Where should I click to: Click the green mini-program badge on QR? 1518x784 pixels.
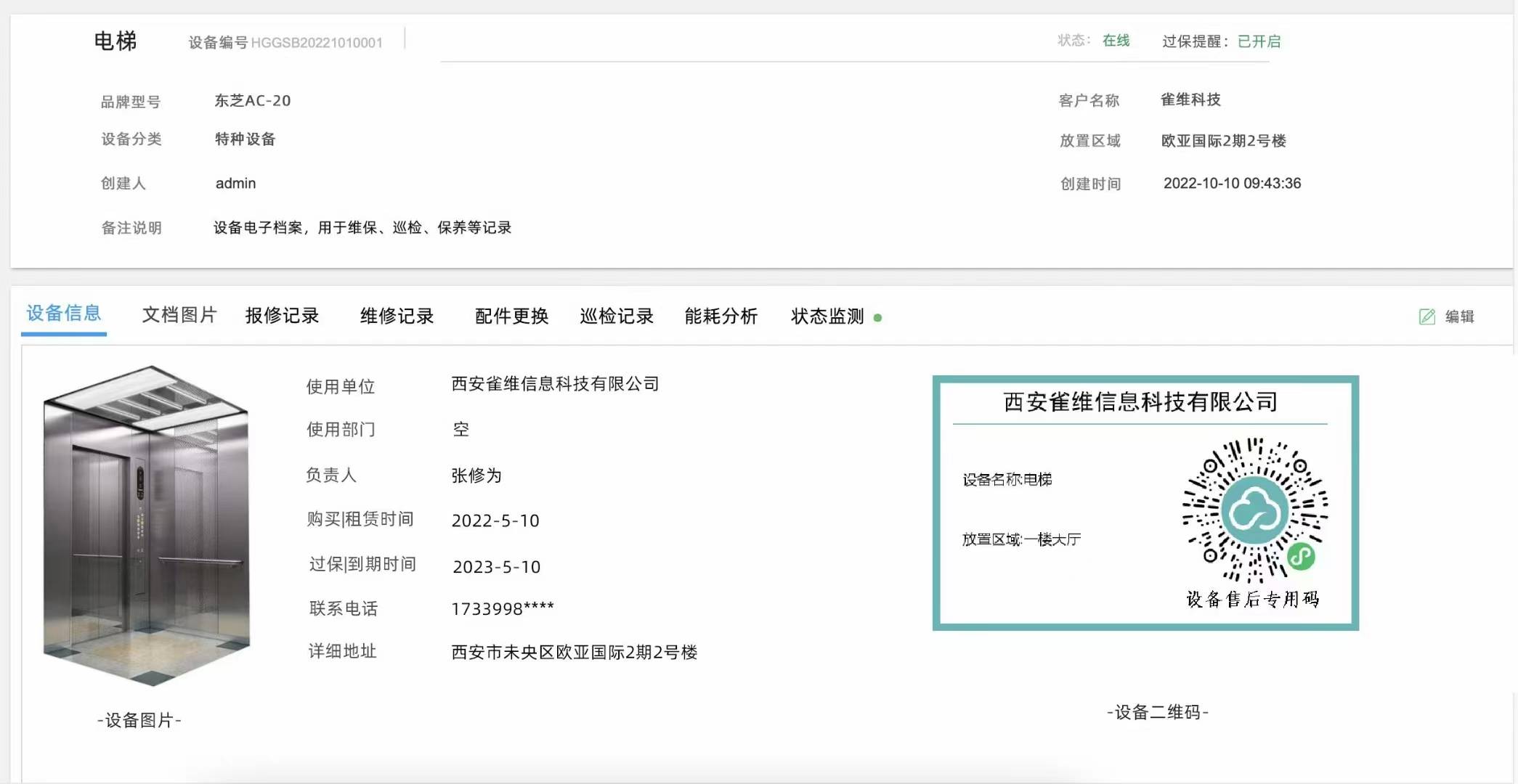click(1301, 557)
